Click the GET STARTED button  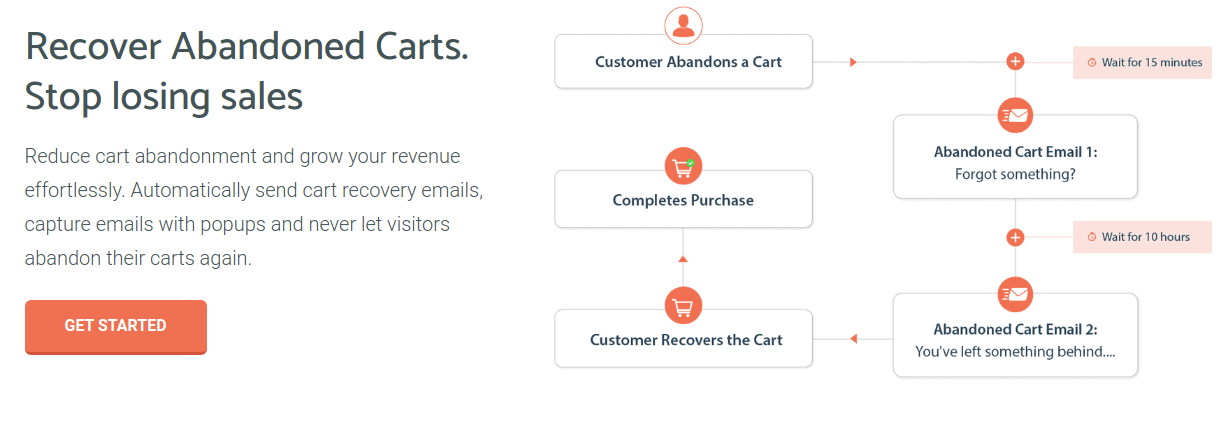116,326
